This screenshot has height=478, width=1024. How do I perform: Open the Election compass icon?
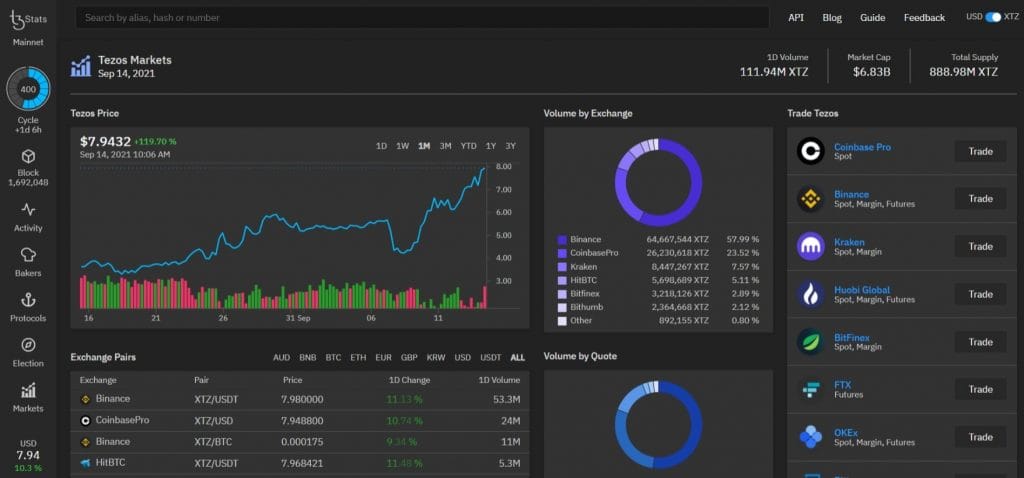tap(28, 345)
